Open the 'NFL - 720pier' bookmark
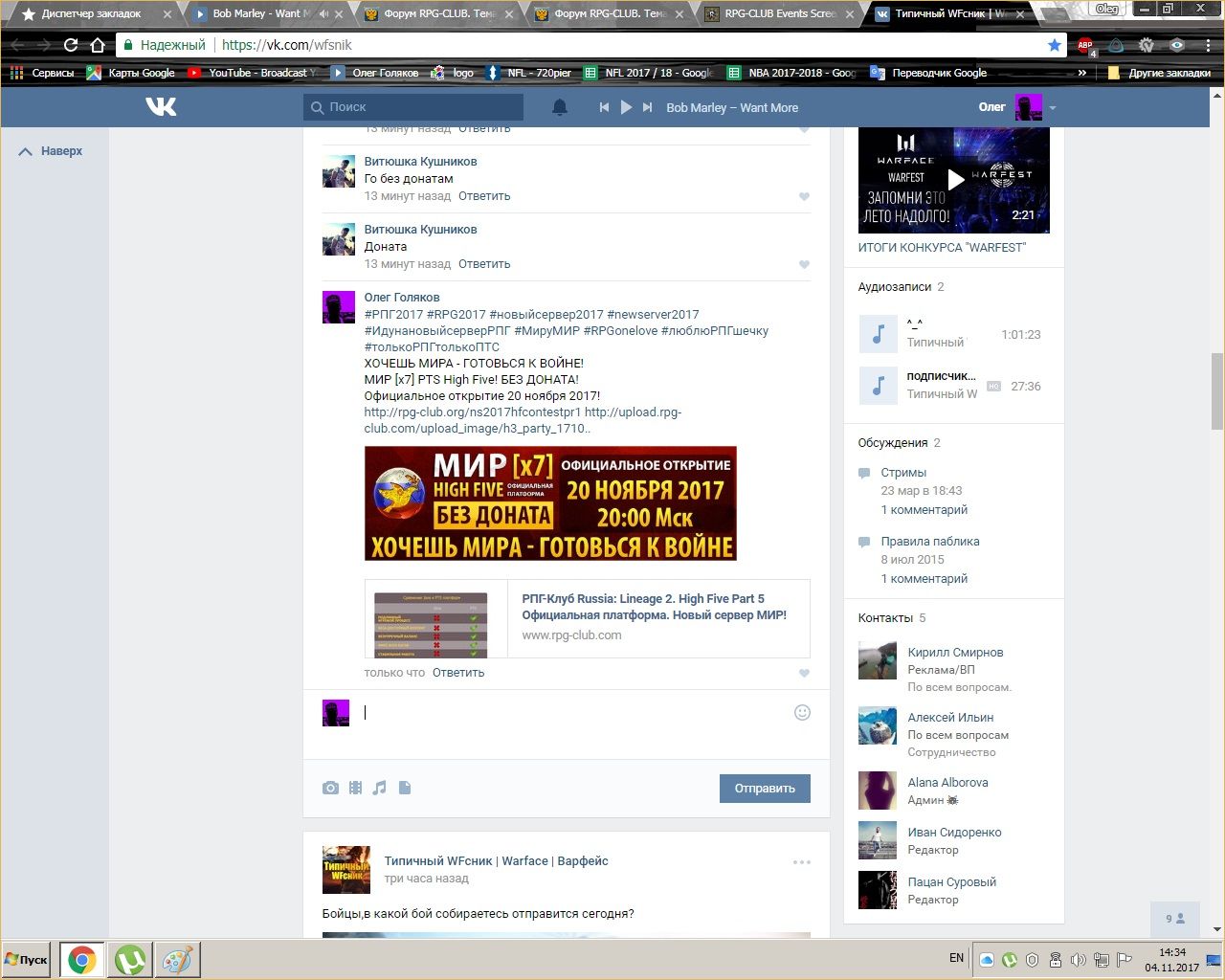 point(529,73)
